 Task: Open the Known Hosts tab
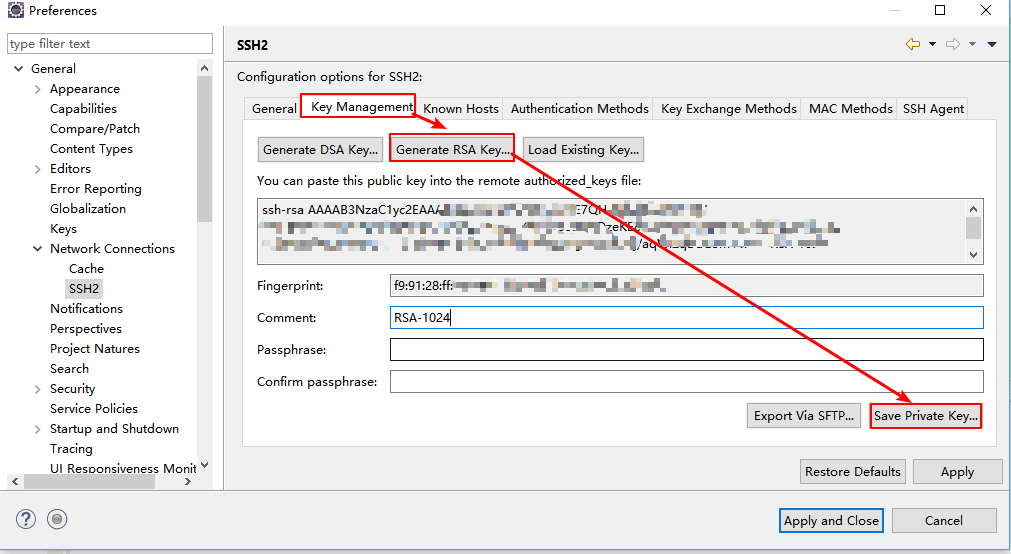point(460,108)
